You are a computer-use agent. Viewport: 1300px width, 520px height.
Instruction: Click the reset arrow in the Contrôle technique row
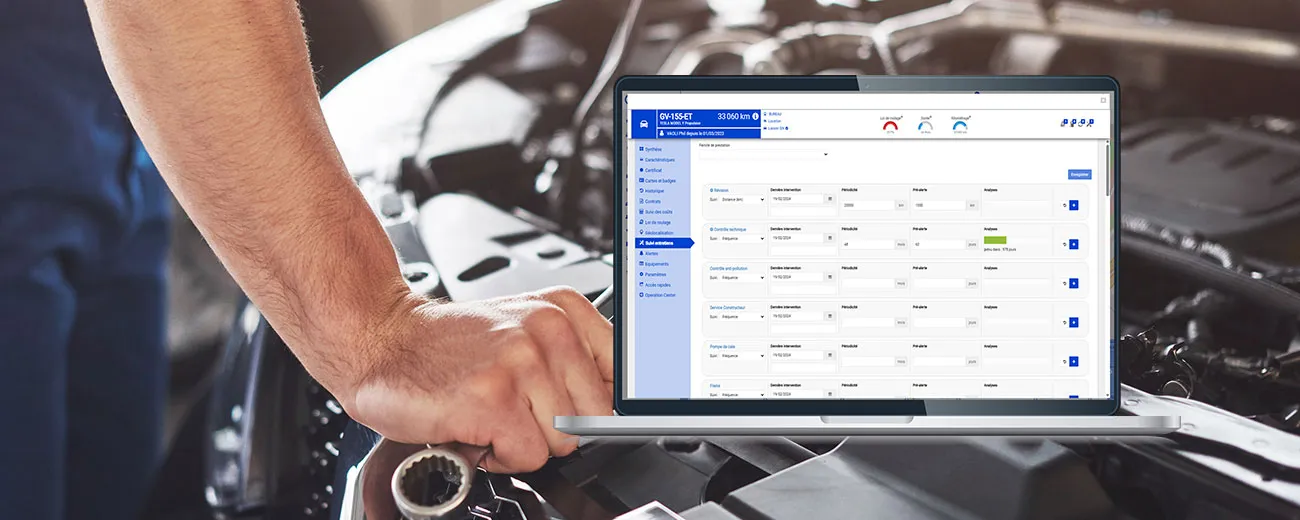coord(1064,244)
